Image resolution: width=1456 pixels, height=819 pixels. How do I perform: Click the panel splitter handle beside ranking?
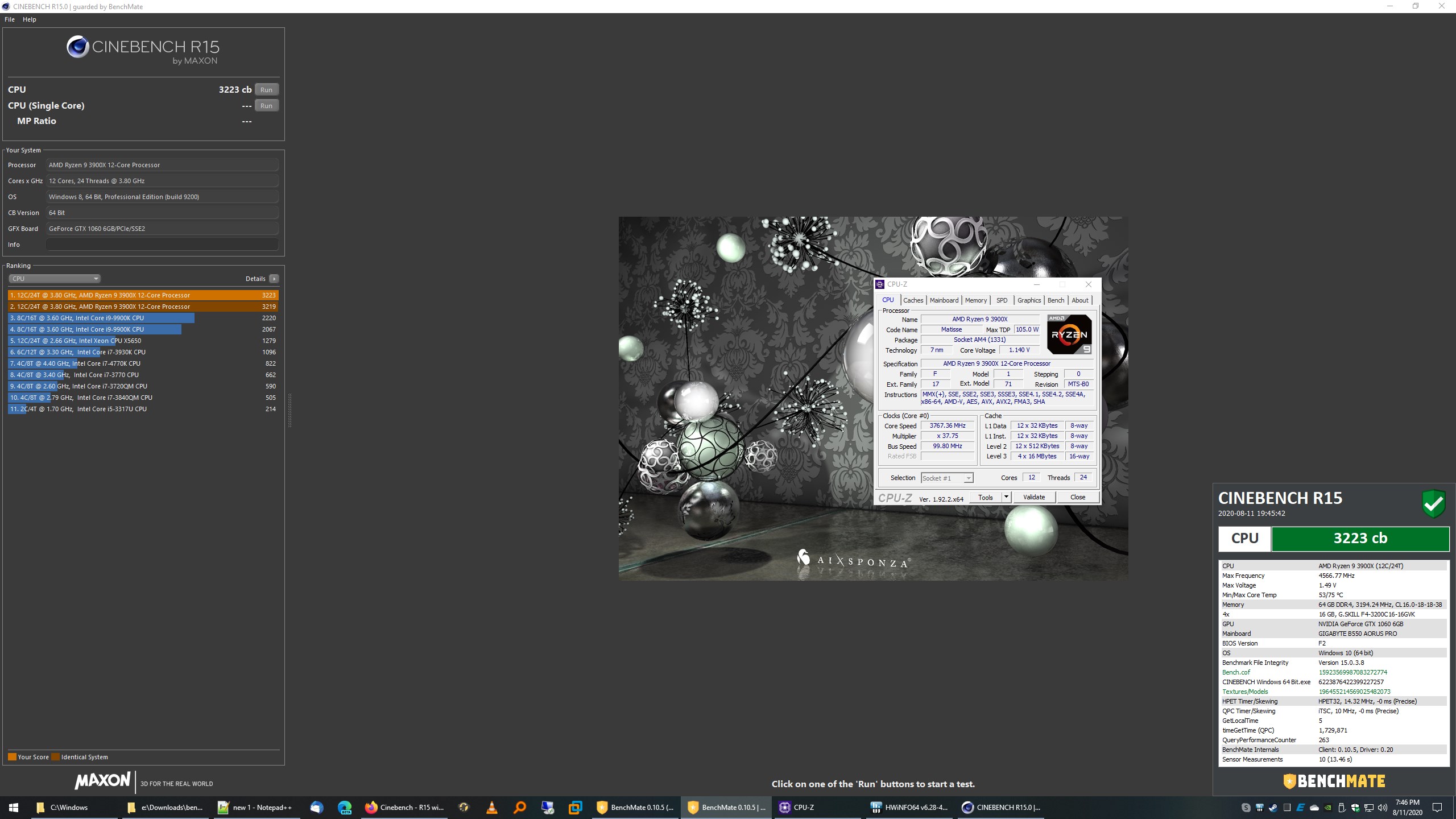pyautogui.click(x=289, y=410)
